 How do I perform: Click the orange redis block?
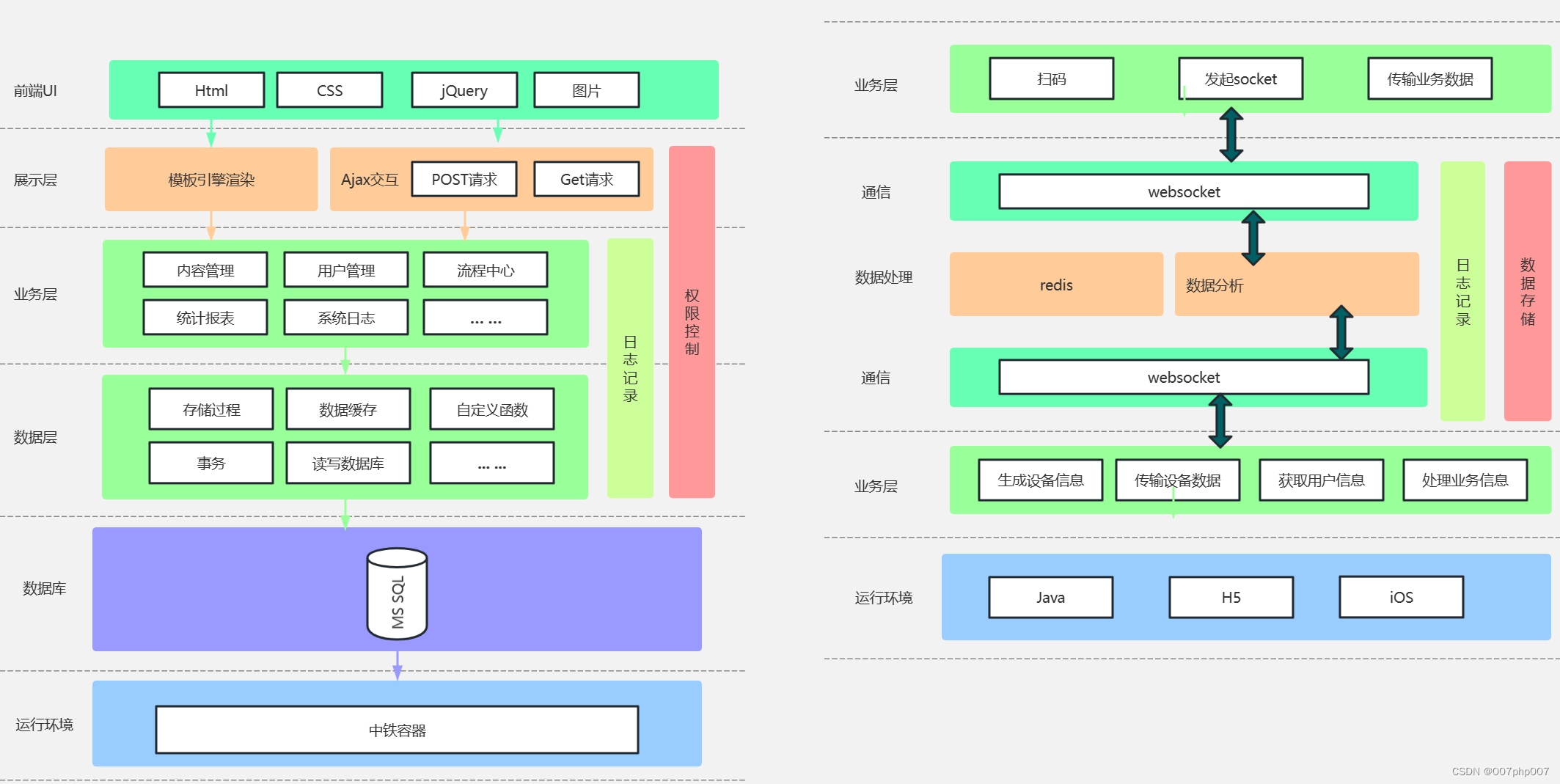pos(1056,285)
